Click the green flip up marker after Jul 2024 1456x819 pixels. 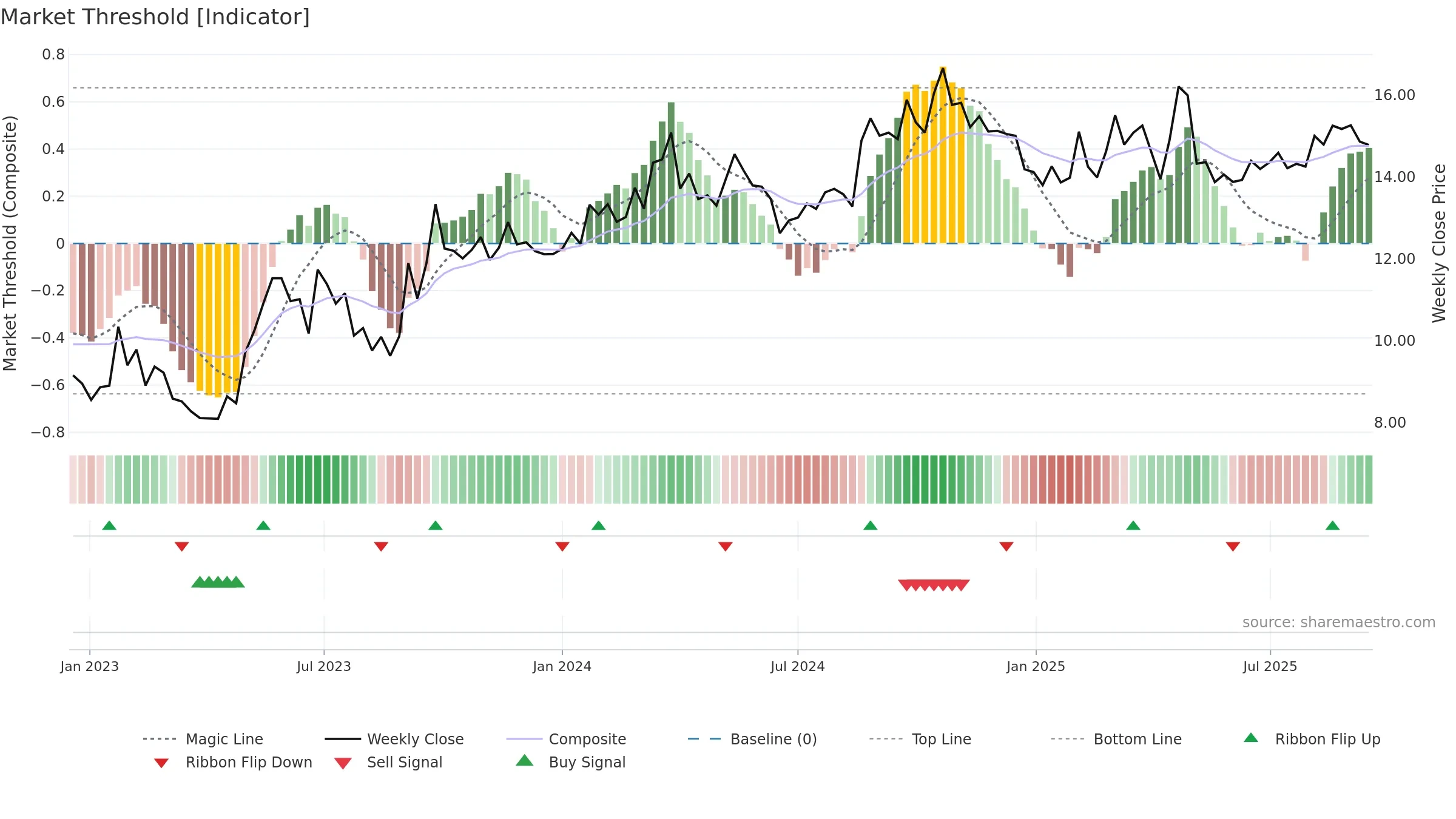point(871,525)
